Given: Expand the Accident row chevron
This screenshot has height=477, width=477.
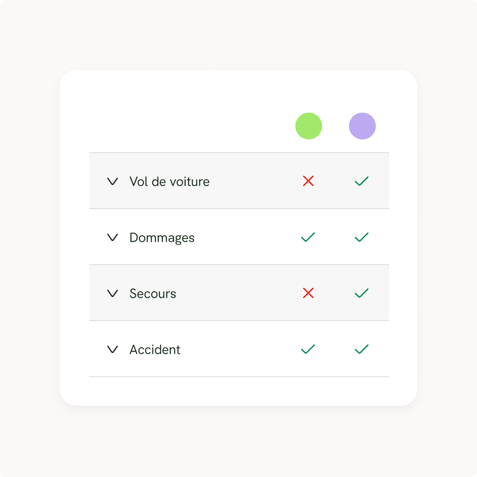Looking at the screenshot, I should (112, 350).
